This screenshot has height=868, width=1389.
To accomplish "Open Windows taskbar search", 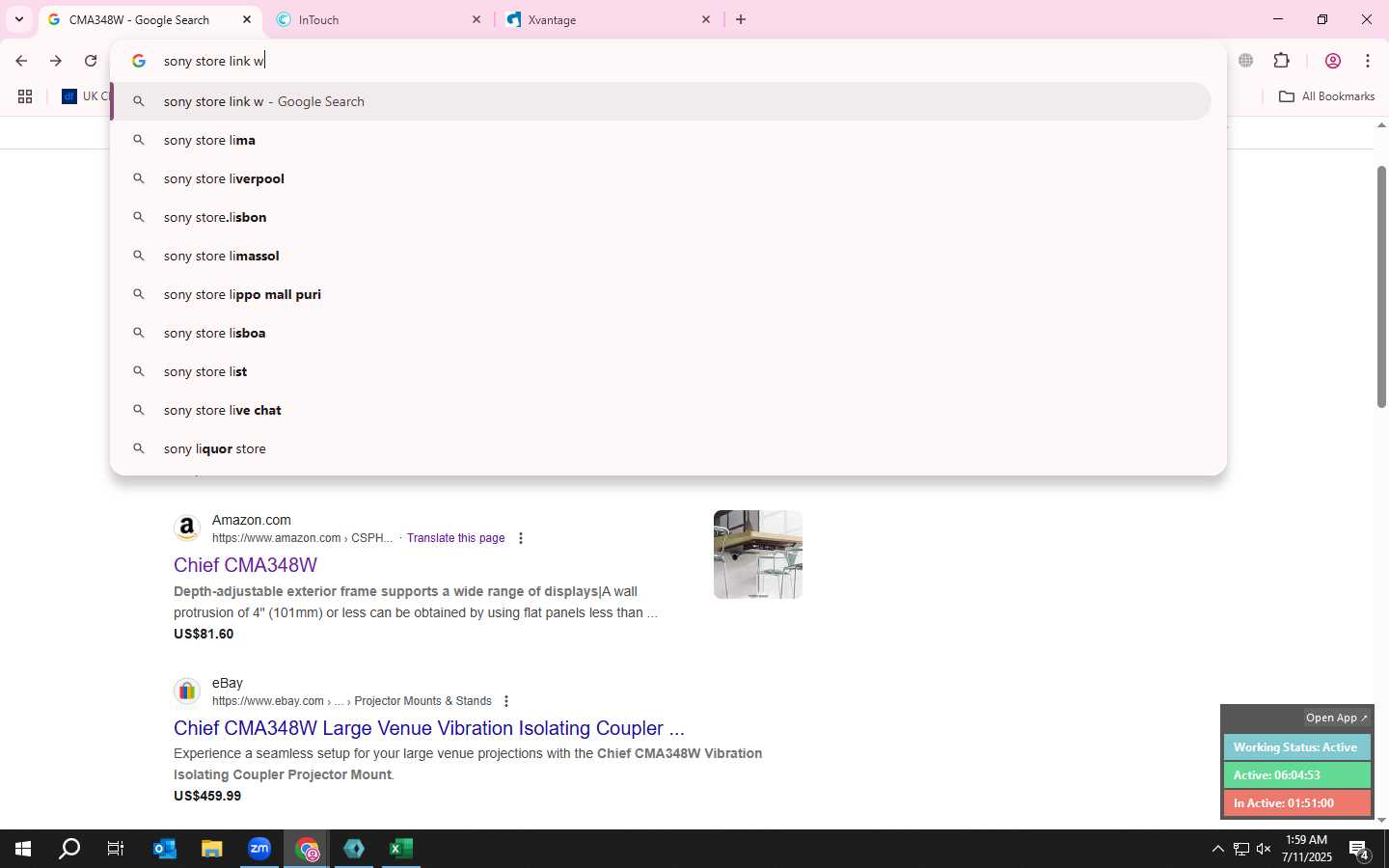I will point(69,849).
